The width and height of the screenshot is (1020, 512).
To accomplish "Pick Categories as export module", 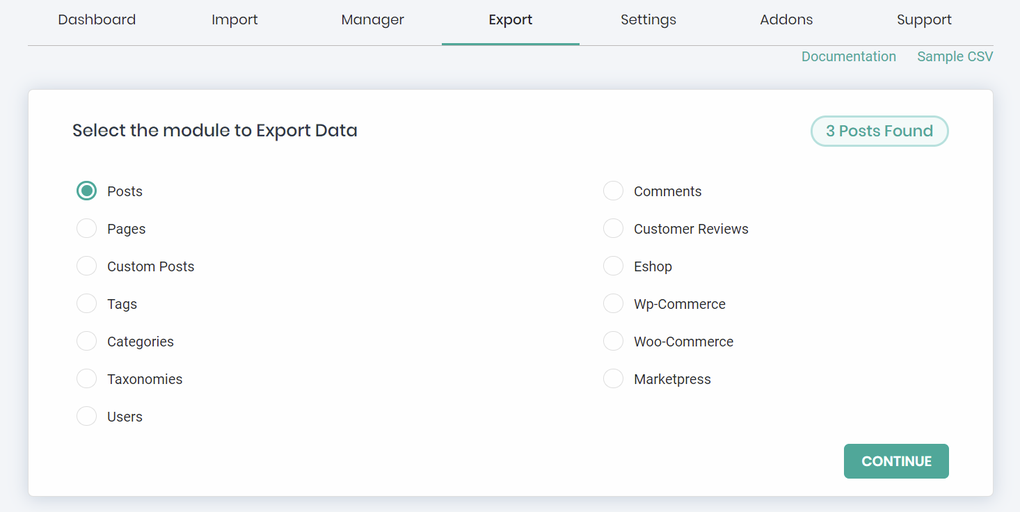I will (x=87, y=341).
